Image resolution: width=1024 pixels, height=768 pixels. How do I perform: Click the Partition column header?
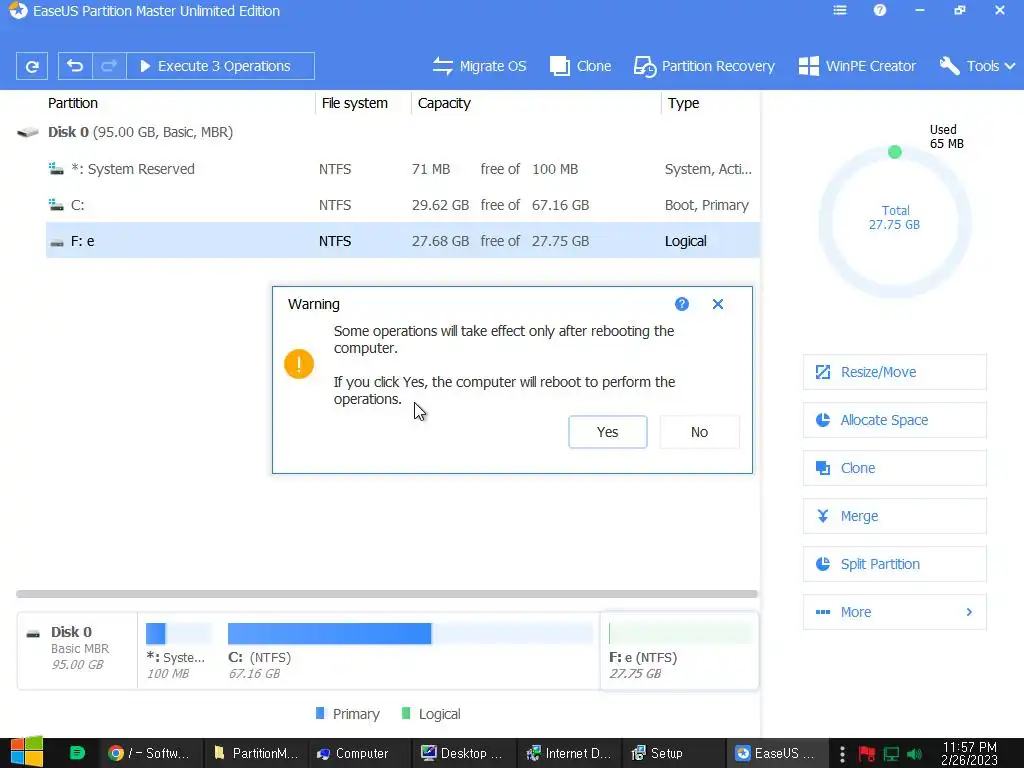[72, 103]
